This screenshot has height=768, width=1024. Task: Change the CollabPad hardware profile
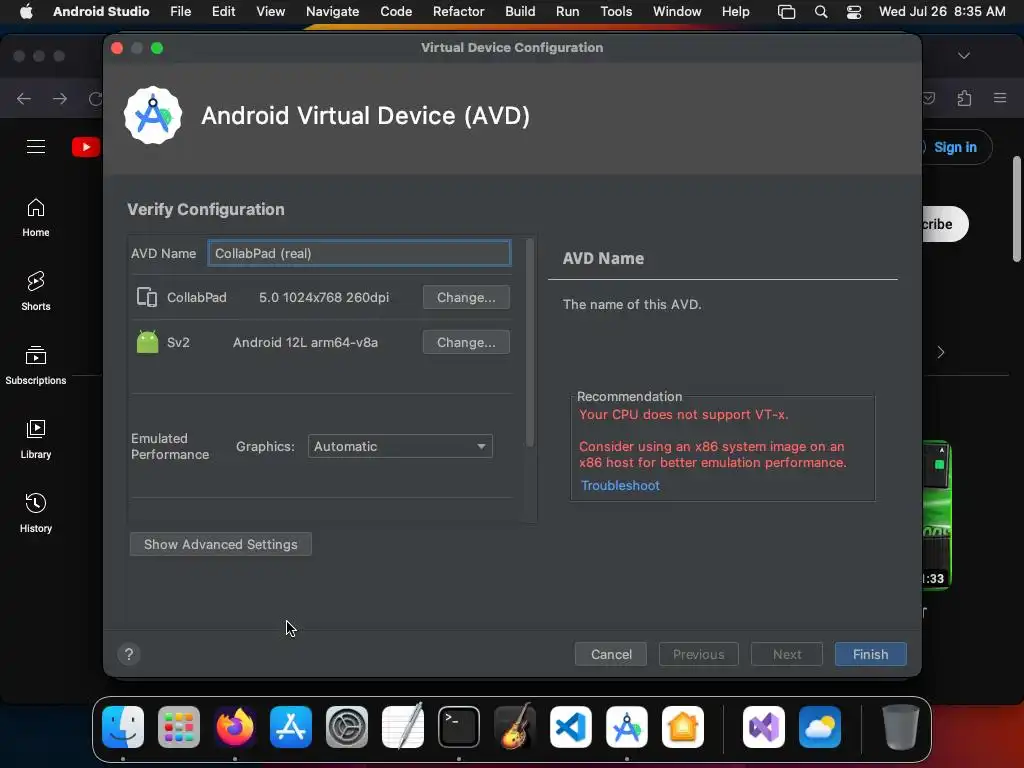(x=466, y=297)
